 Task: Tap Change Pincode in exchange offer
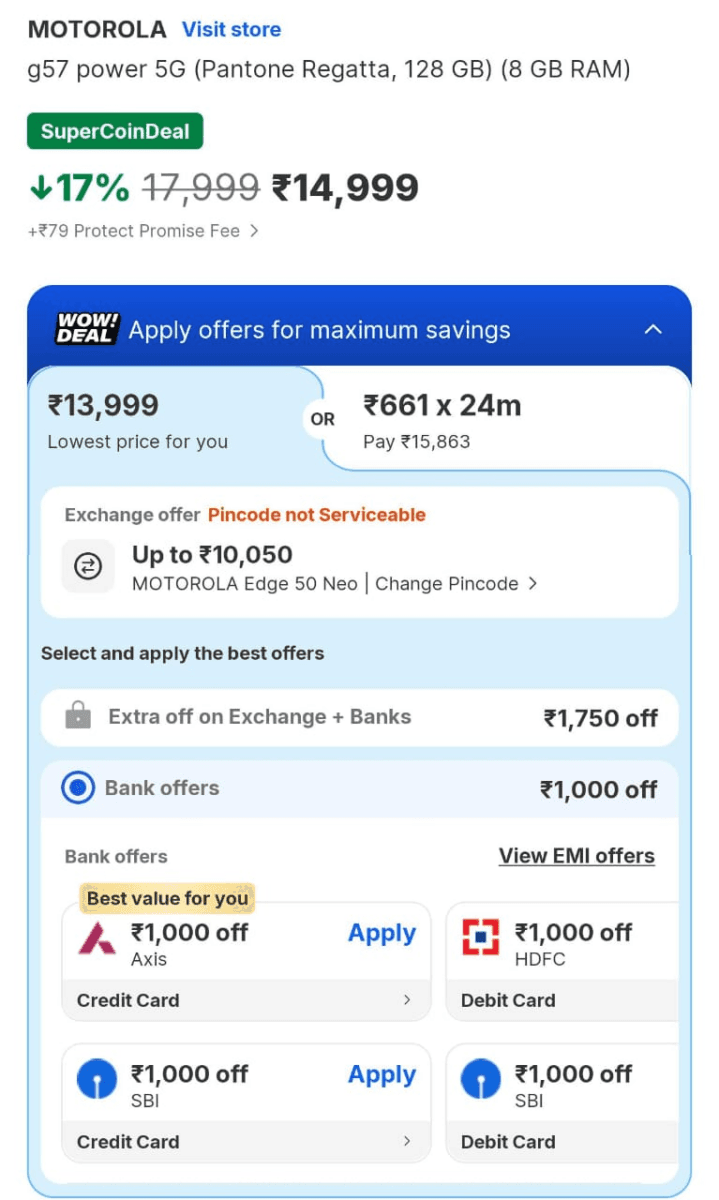[x=455, y=584]
